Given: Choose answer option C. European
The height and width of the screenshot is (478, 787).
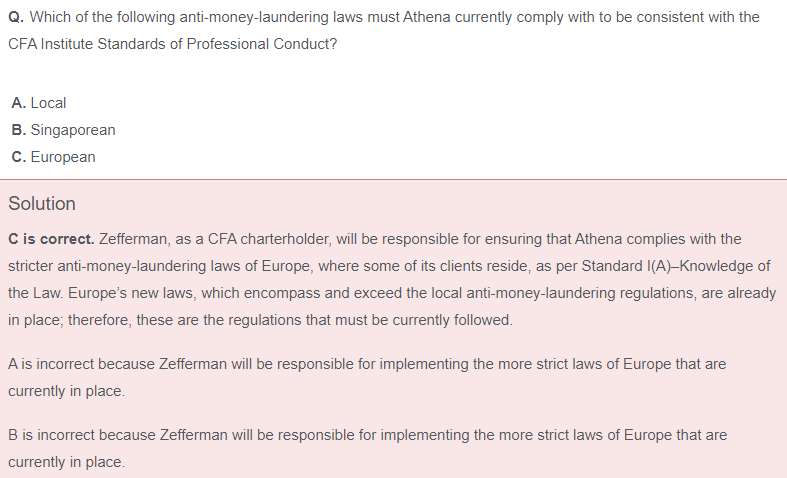Looking at the screenshot, I should [x=53, y=157].
